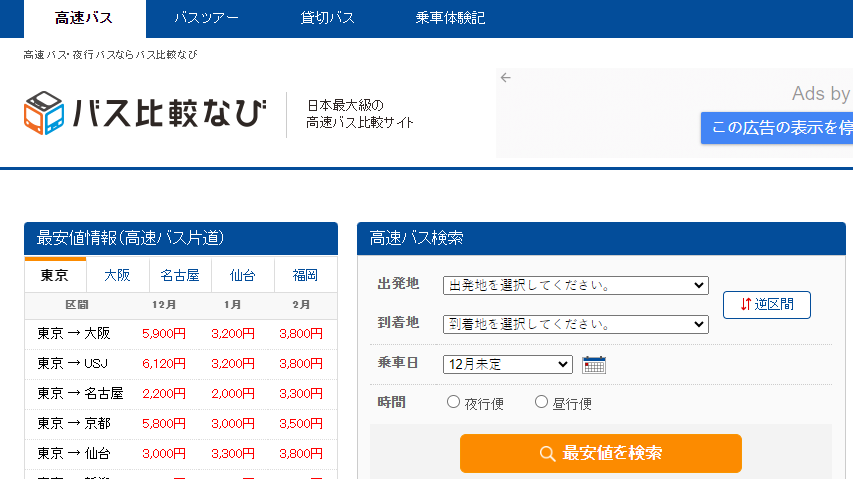Click the 高速バス・夜行バスならバス比較なび text

point(110,54)
